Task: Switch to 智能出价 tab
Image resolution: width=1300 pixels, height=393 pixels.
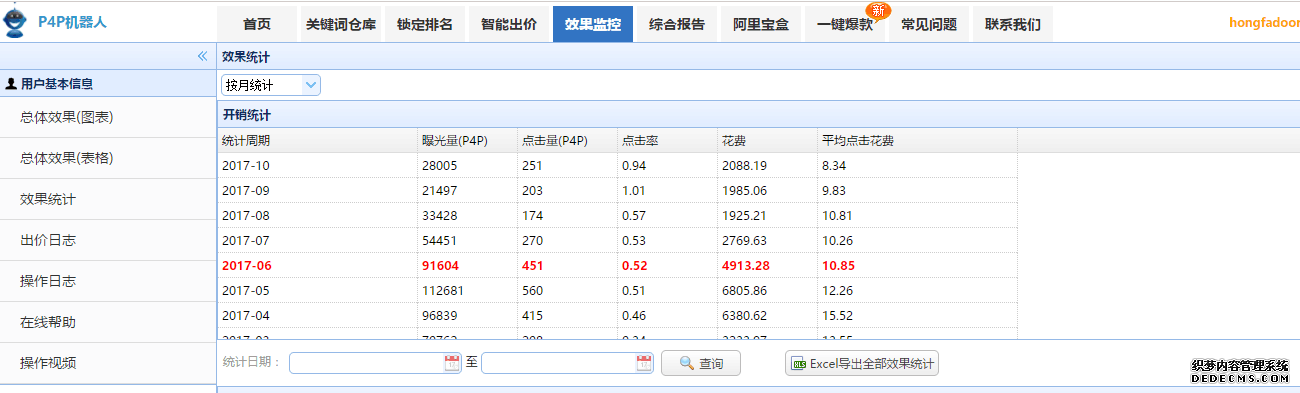Action: click(x=509, y=24)
